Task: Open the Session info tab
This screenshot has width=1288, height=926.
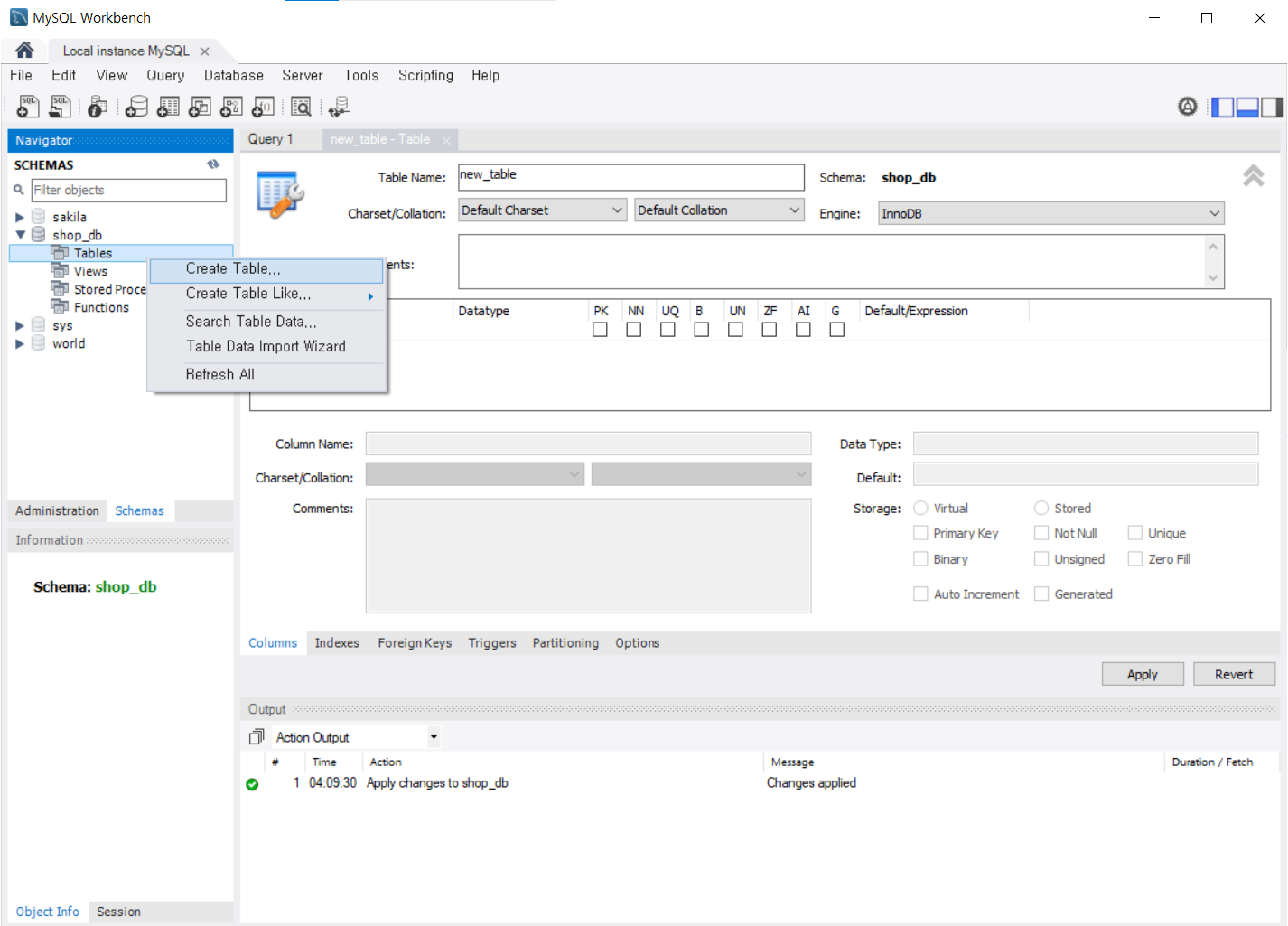Action: tap(118, 912)
